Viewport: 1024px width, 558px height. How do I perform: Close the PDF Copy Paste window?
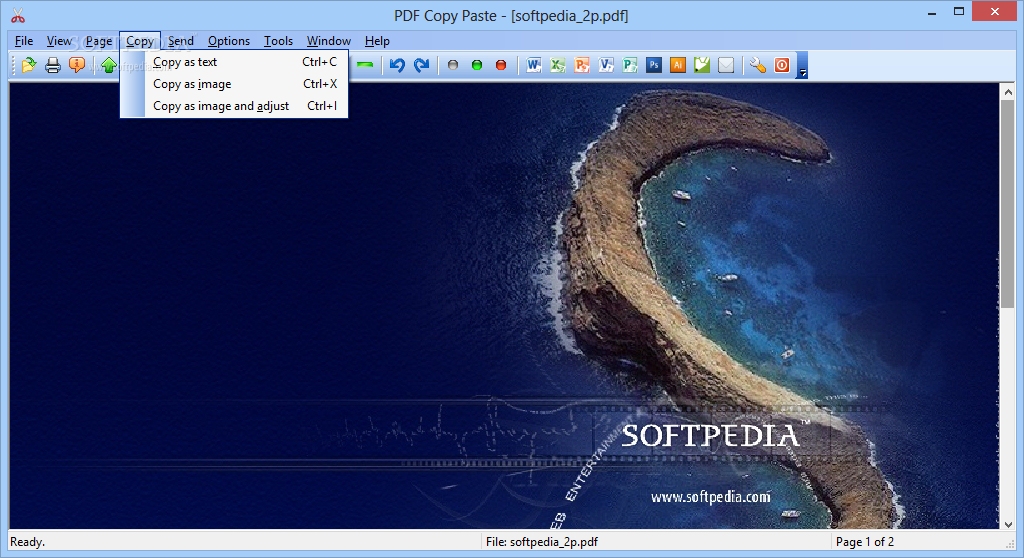coord(995,12)
